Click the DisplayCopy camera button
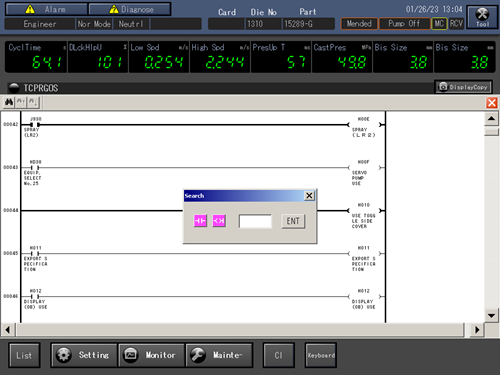This screenshot has height=375, width=500. tap(463, 87)
